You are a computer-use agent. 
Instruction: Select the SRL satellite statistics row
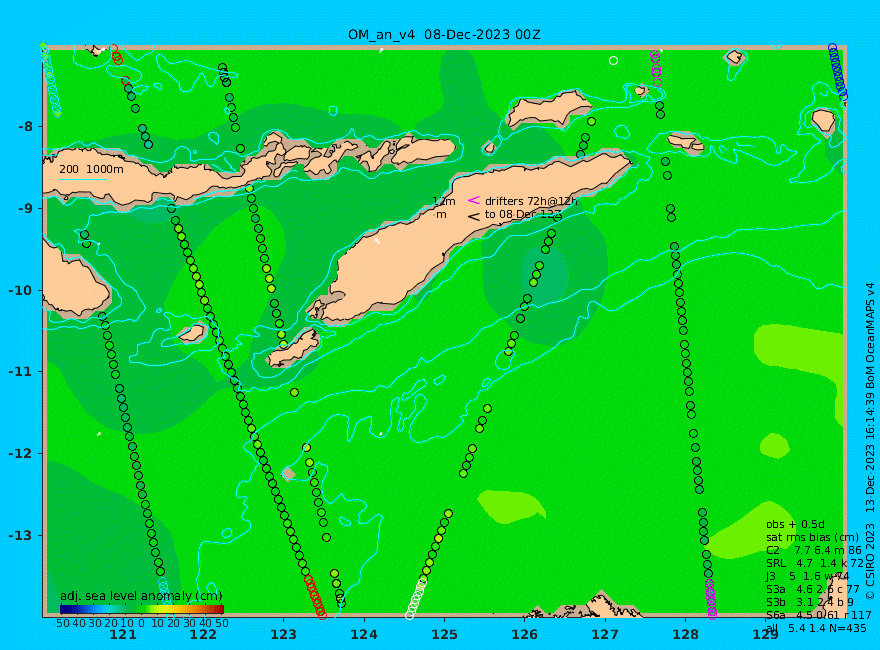point(815,563)
